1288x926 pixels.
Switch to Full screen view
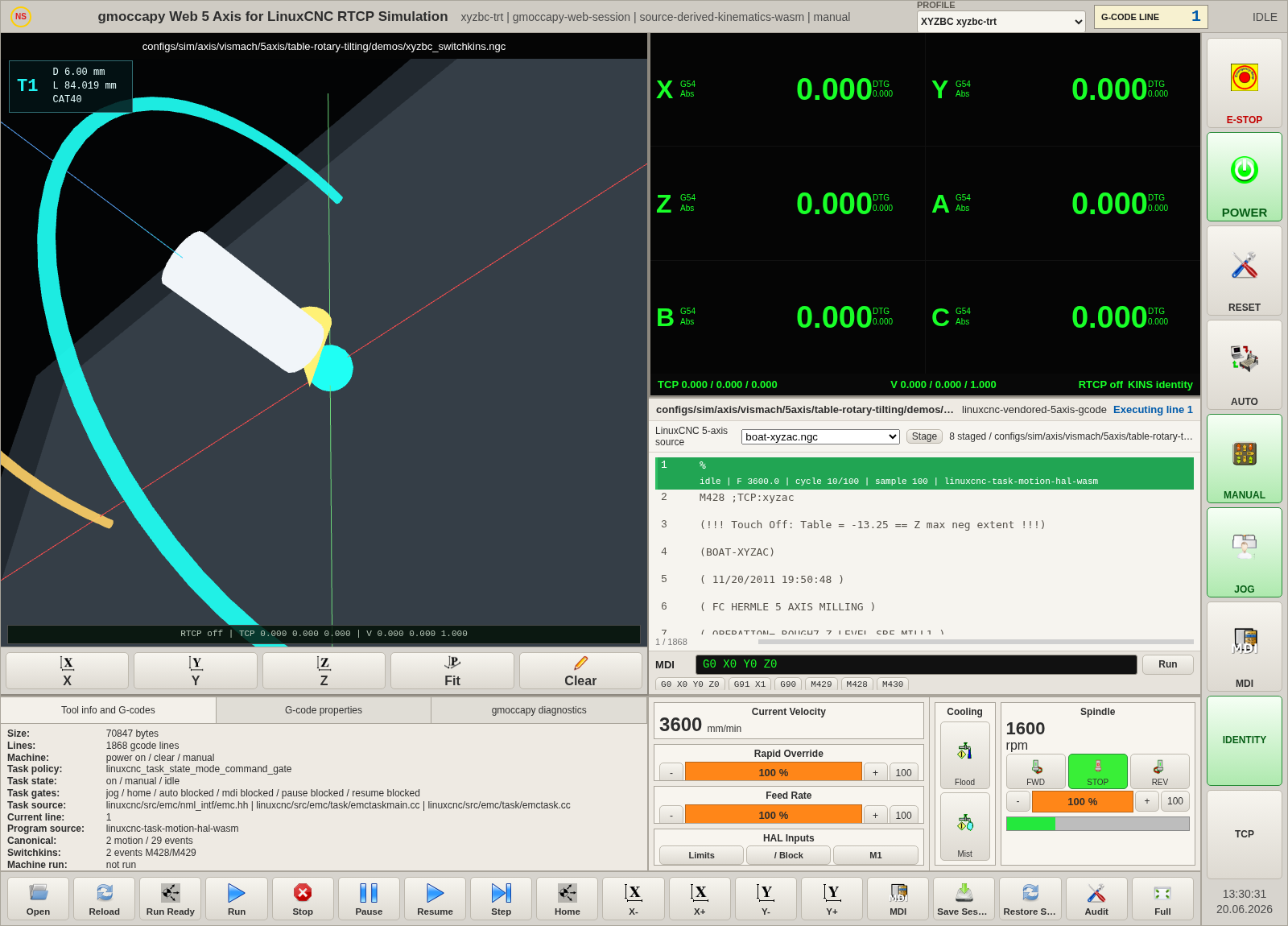[1162, 899]
